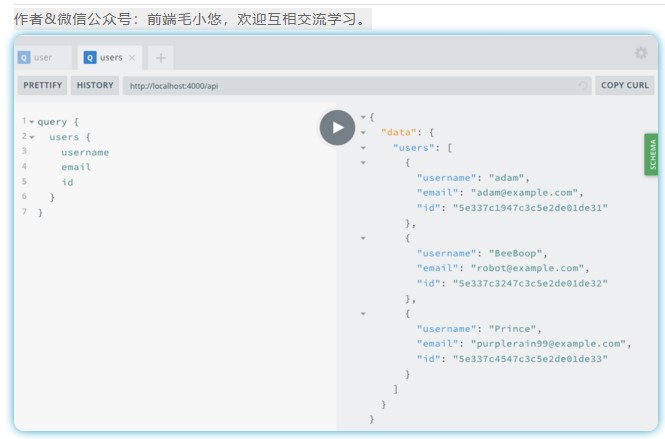The width and height of the screenshot is (665, 439).
Task: Click the PRETTIFY button
Action: tap(42, 85)
